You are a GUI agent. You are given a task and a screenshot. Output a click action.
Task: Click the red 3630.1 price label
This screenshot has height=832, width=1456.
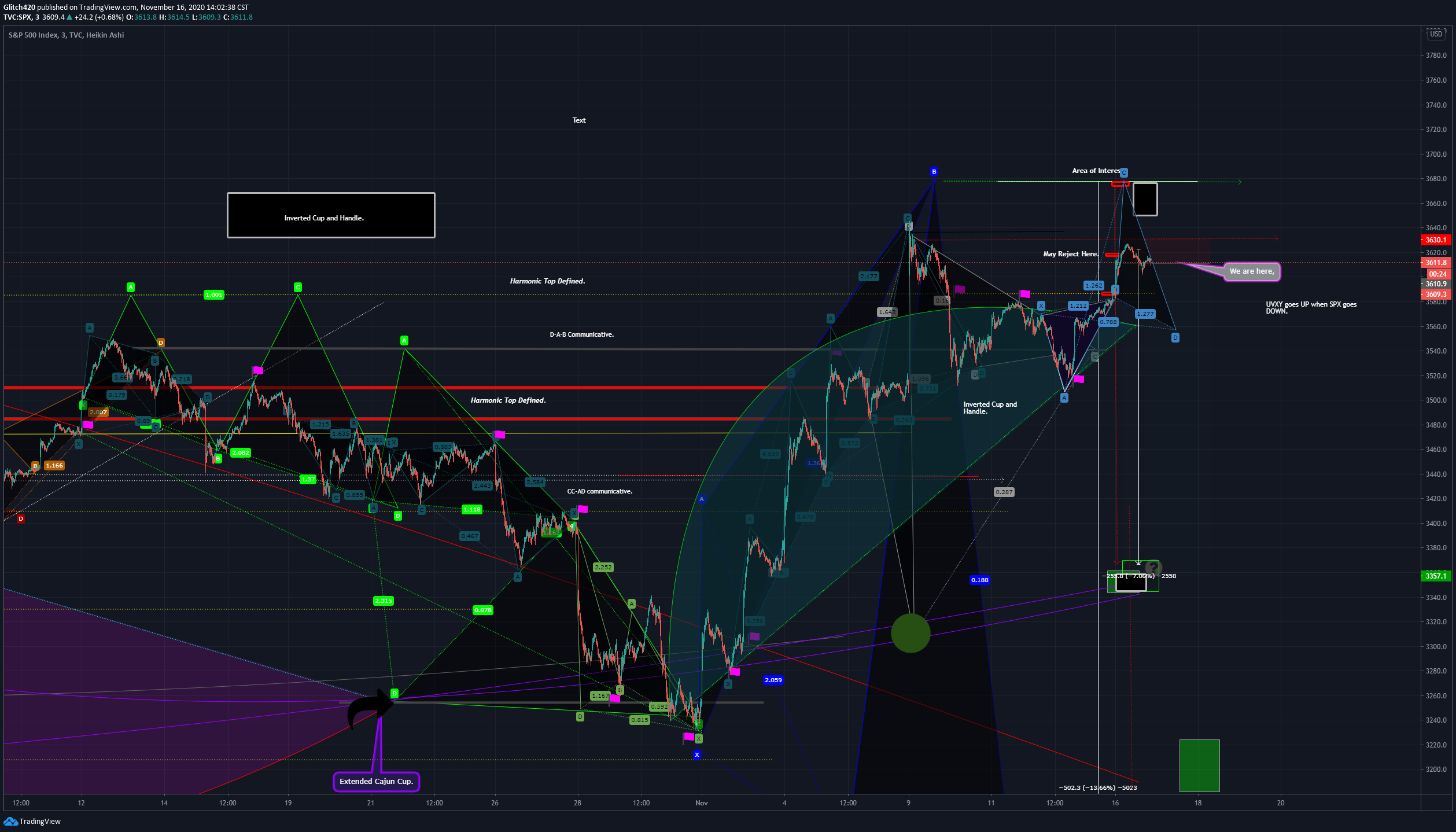tap(1436, 240)
